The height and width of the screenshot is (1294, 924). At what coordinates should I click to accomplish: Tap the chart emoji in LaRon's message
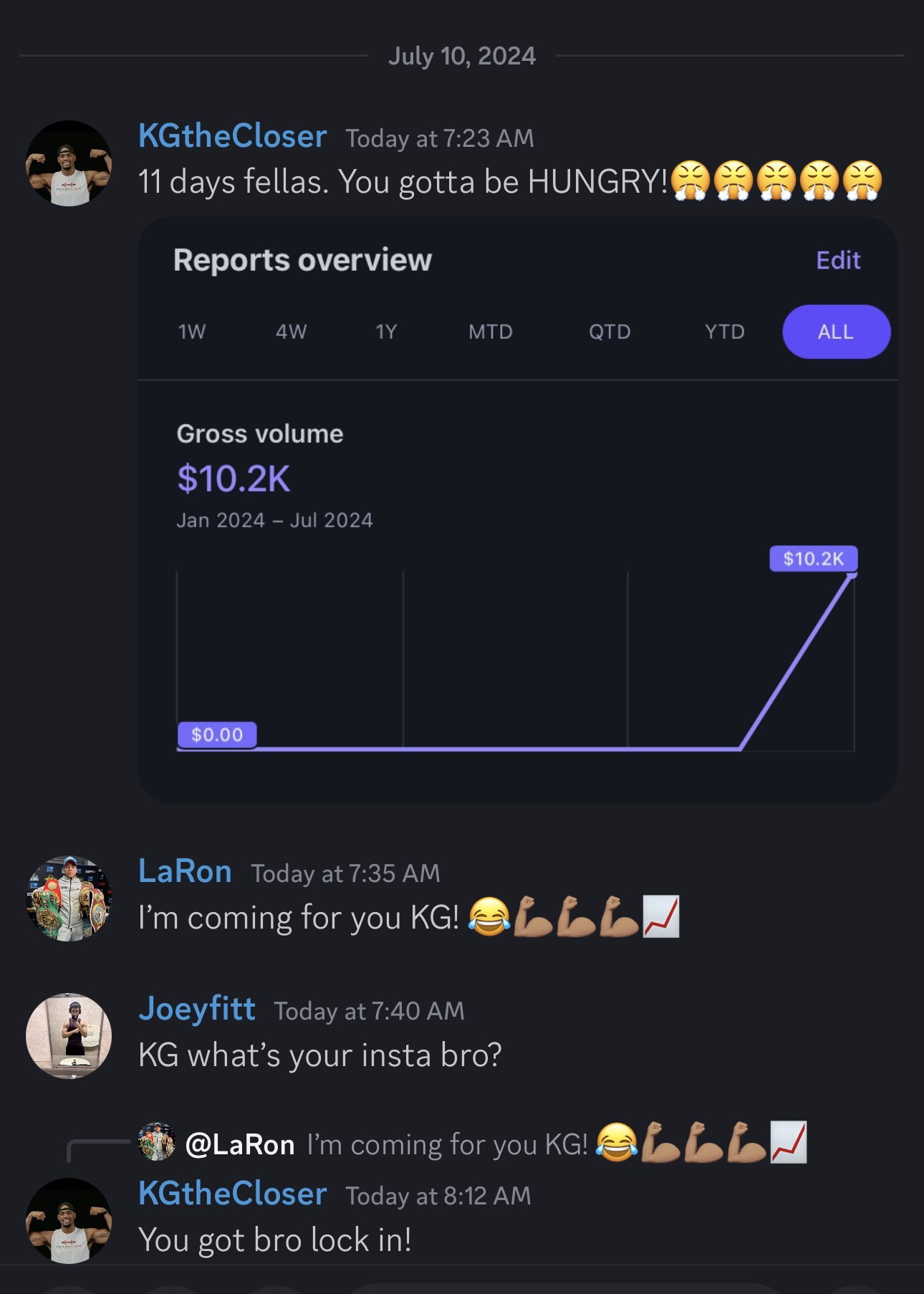pyautogui.click(x=660, y=916)
